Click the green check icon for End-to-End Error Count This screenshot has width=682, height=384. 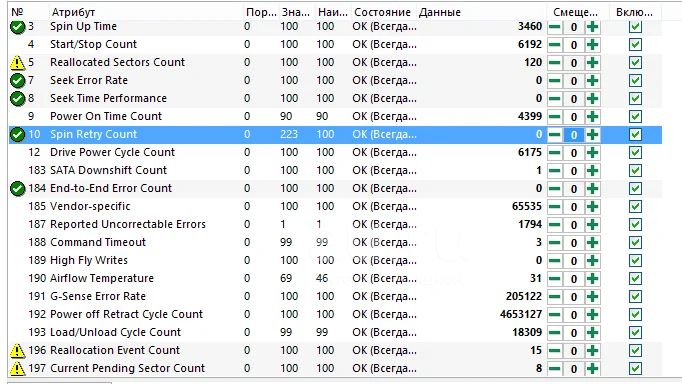(x=17, y=189)
